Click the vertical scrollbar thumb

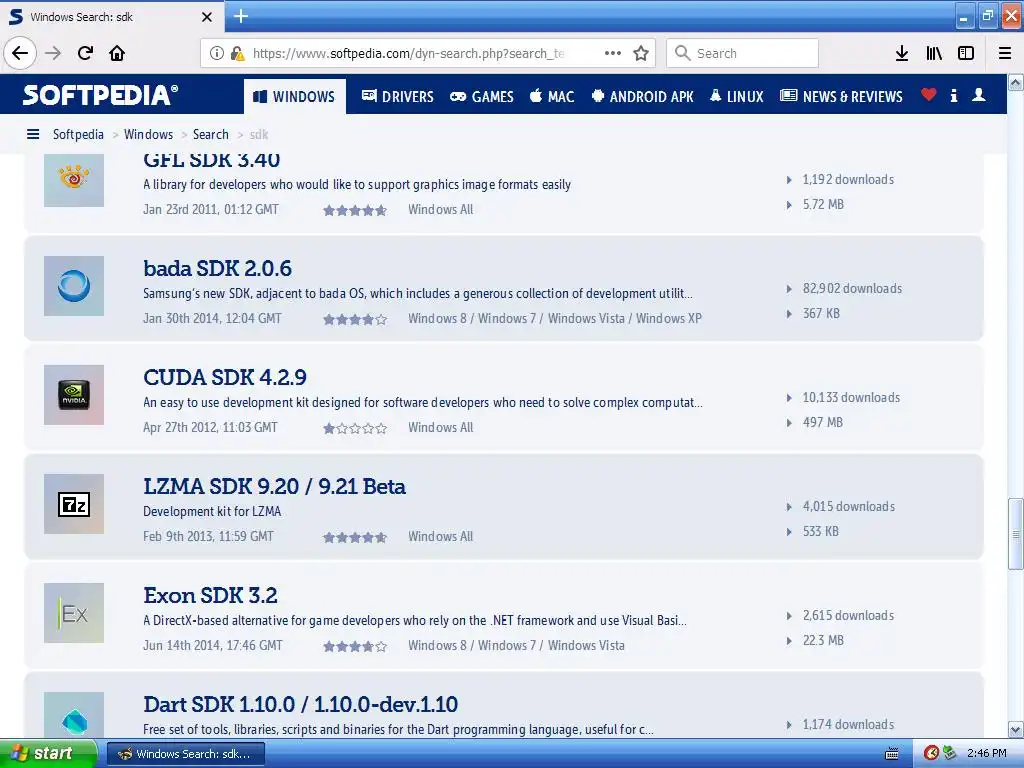pyautogui.click(x=1016, y=534)
